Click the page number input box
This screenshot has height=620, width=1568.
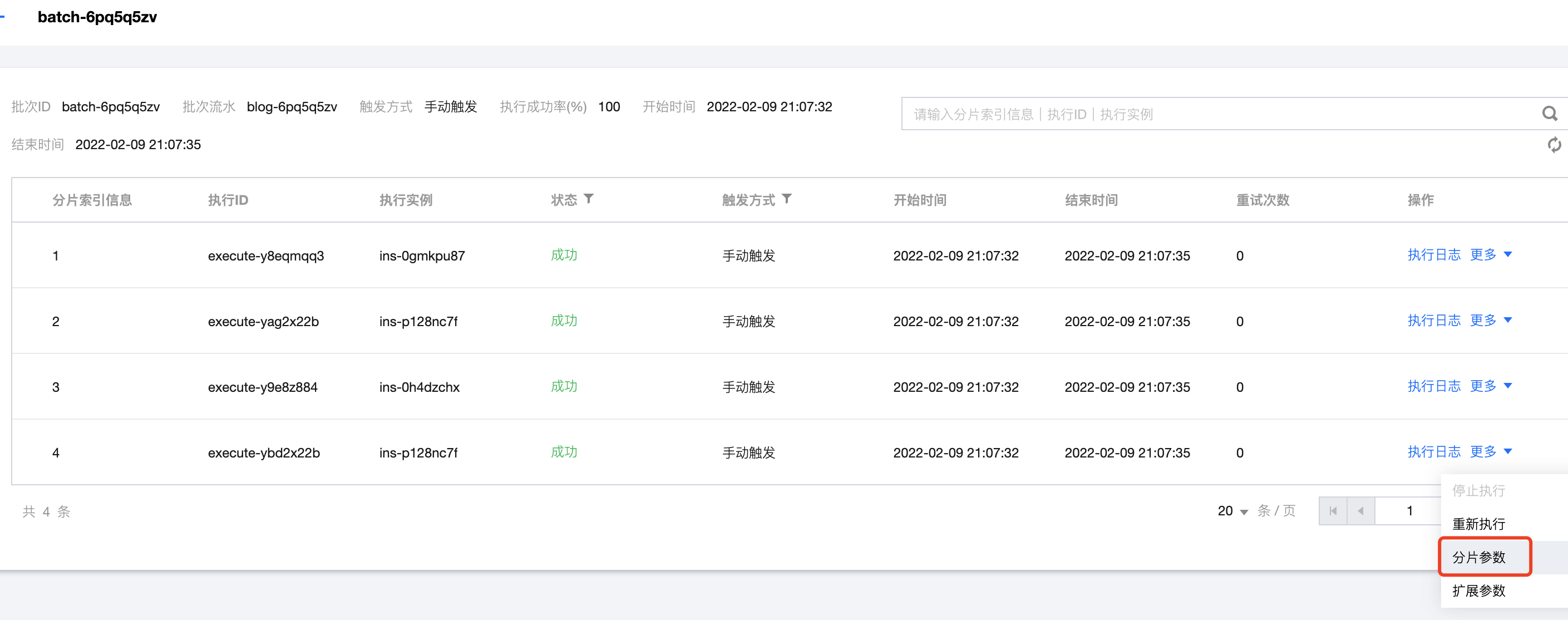[1408, 511]
